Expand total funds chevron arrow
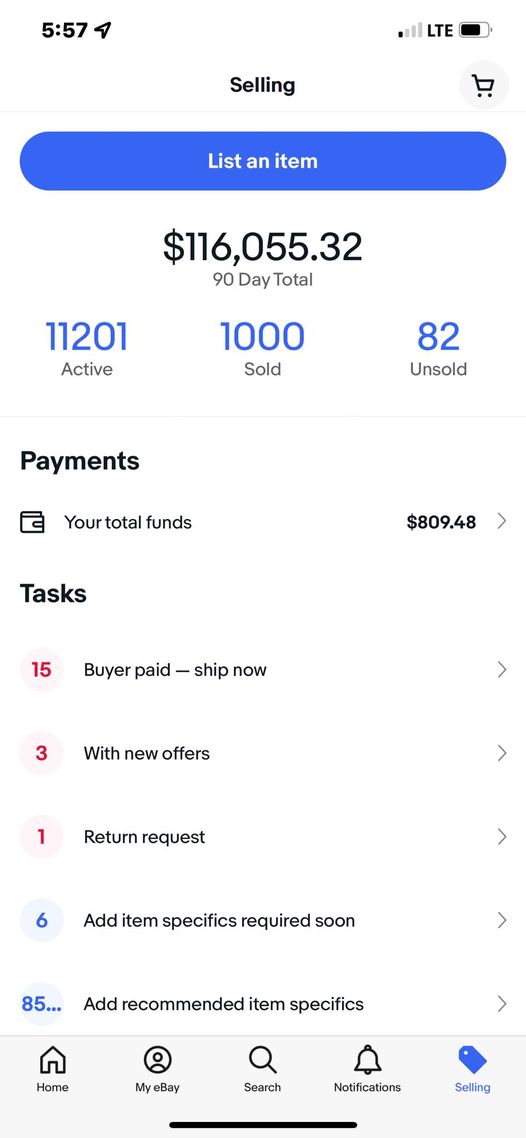This screenshot has width=526, height=1138. (x=501, y=521)
